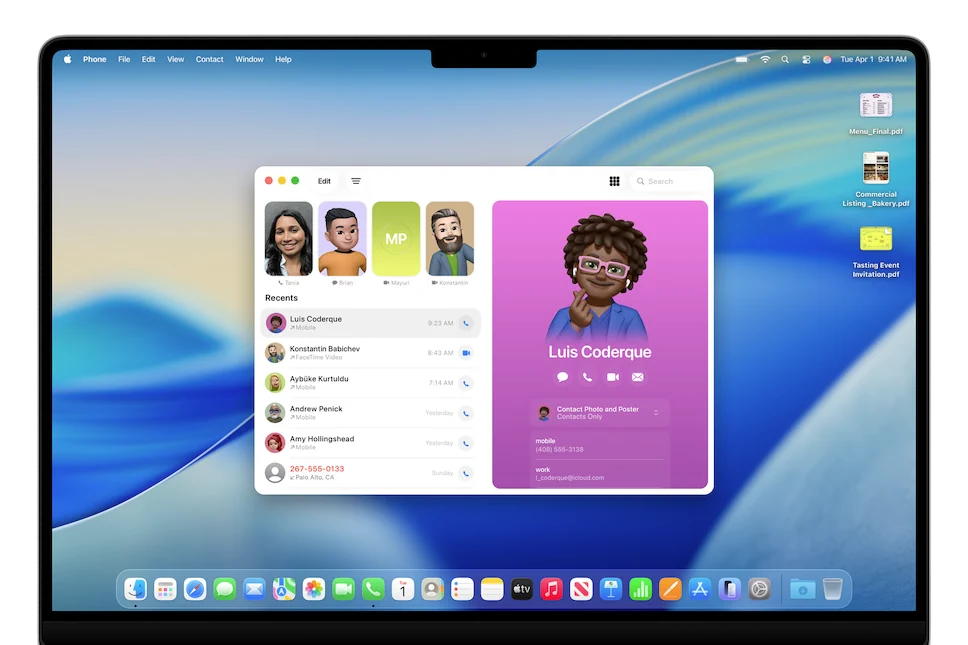Image resolution: width=968 pixels, height=645 pixels.
Task: Open the Edit menu in the menu bar
Action: click(148, 59)
